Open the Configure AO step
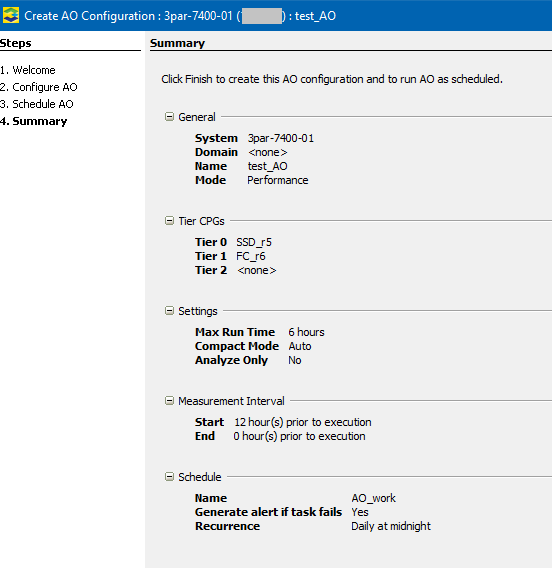Viewport: 552px width, 568px height. 39,87
